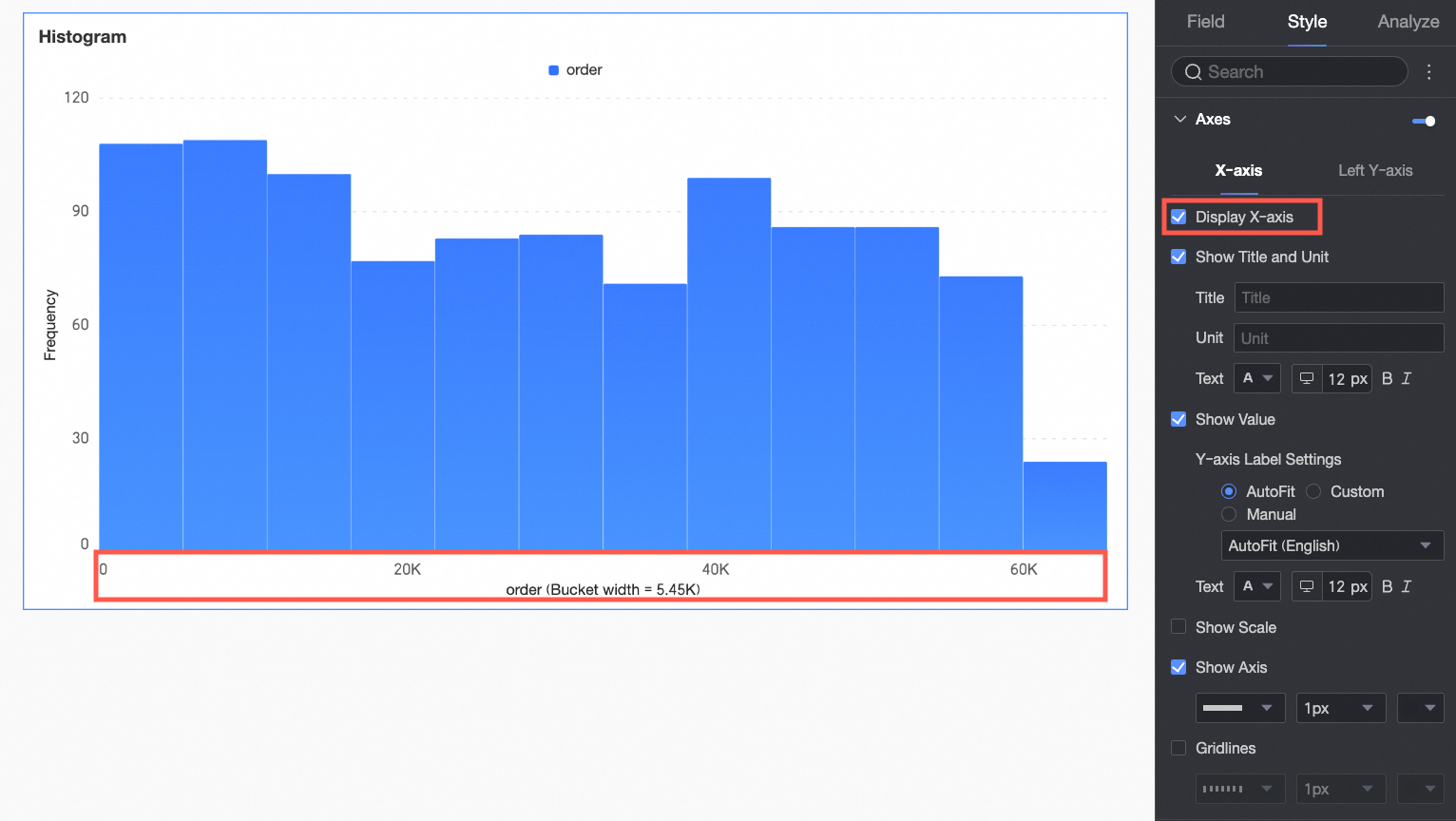Click title text device screen icon
1456x821 pixels.
tap(1307, 378)
